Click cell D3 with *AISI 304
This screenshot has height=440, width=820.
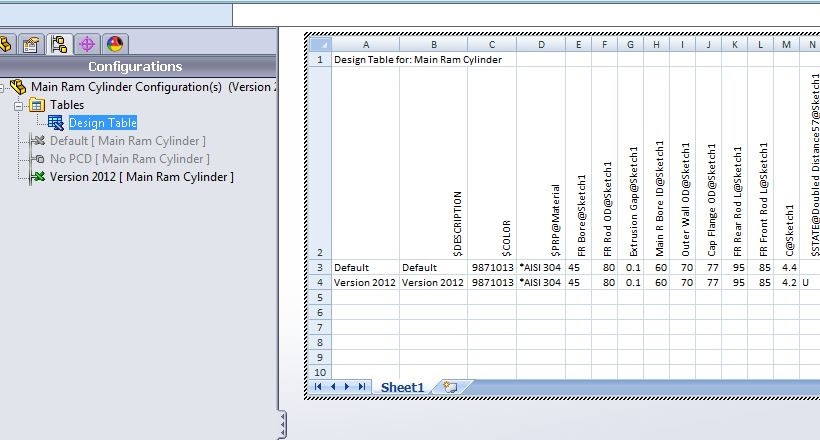click(541, 267)
